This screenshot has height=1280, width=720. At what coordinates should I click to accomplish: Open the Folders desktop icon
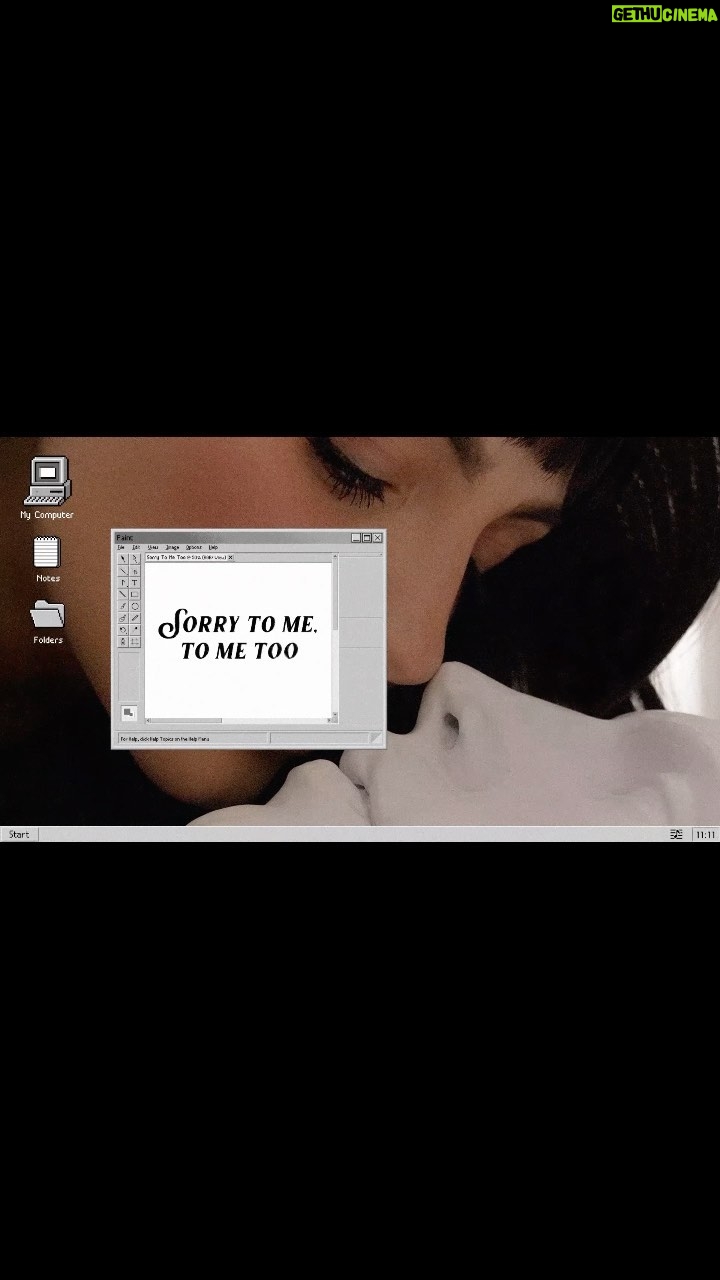tap(47, 622)
